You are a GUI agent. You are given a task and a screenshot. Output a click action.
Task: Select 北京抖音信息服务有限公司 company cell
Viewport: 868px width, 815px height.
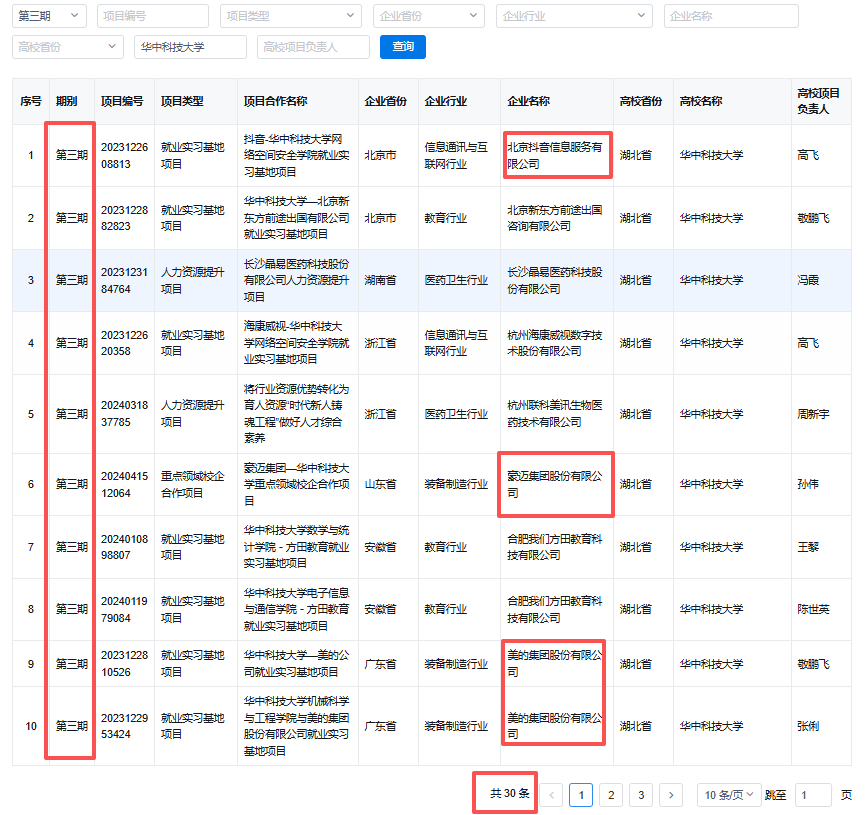point(557,156)
